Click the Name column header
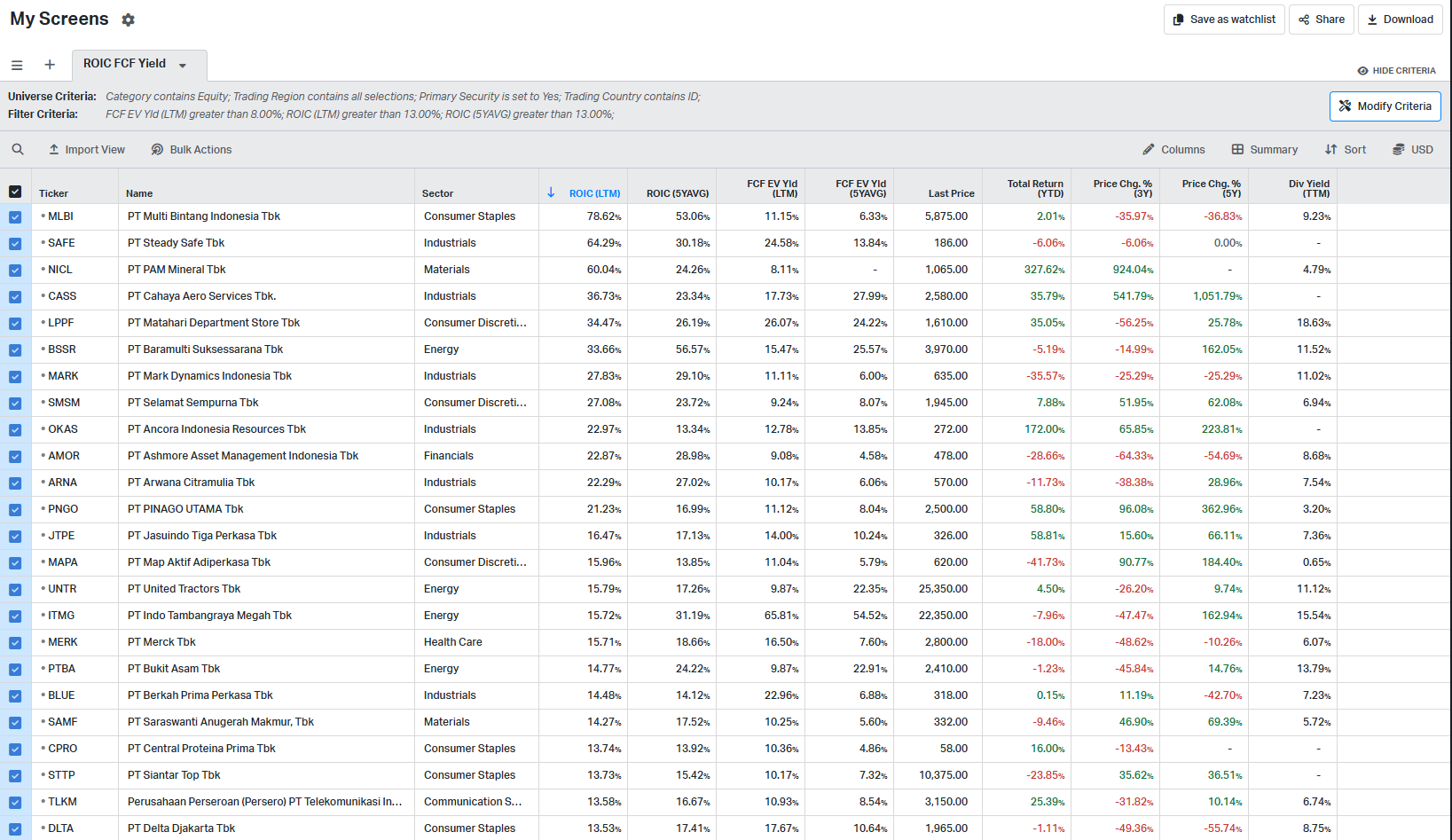This screenshot has height=840, width=1452. tap(139, 193)
